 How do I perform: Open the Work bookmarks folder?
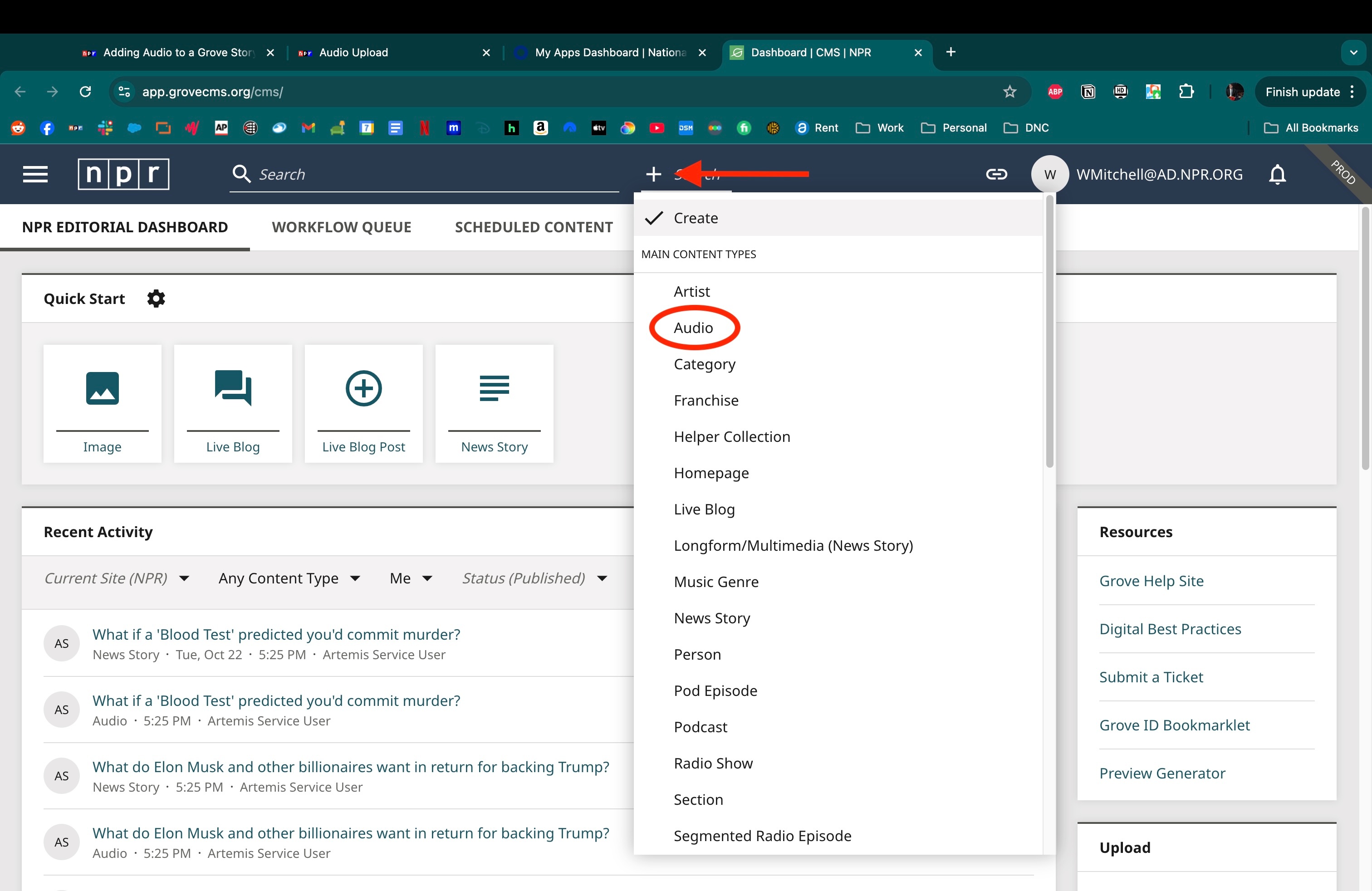click(x=880, y=128)
